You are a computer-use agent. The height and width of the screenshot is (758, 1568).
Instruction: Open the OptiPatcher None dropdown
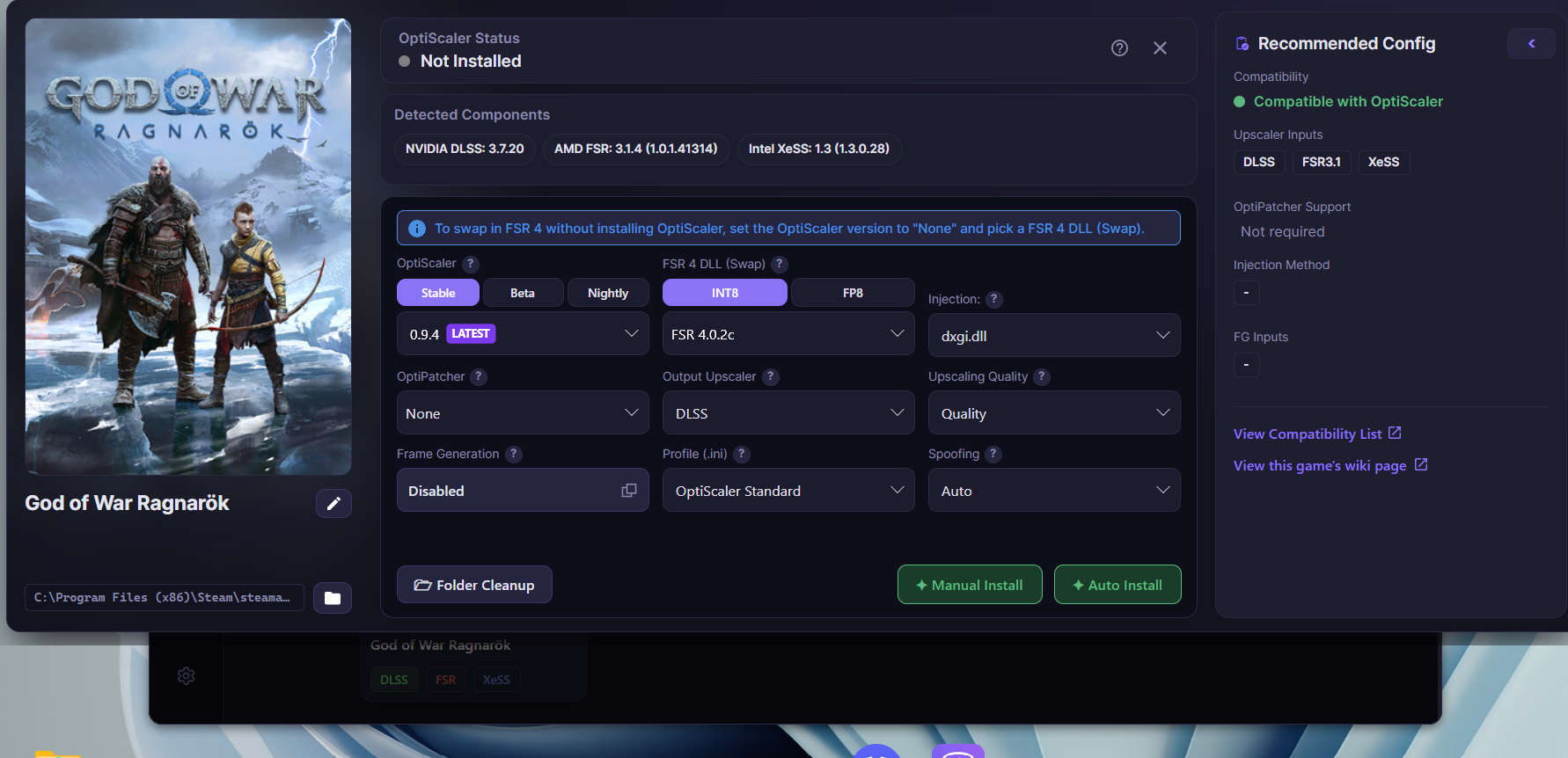pos(523,413)
